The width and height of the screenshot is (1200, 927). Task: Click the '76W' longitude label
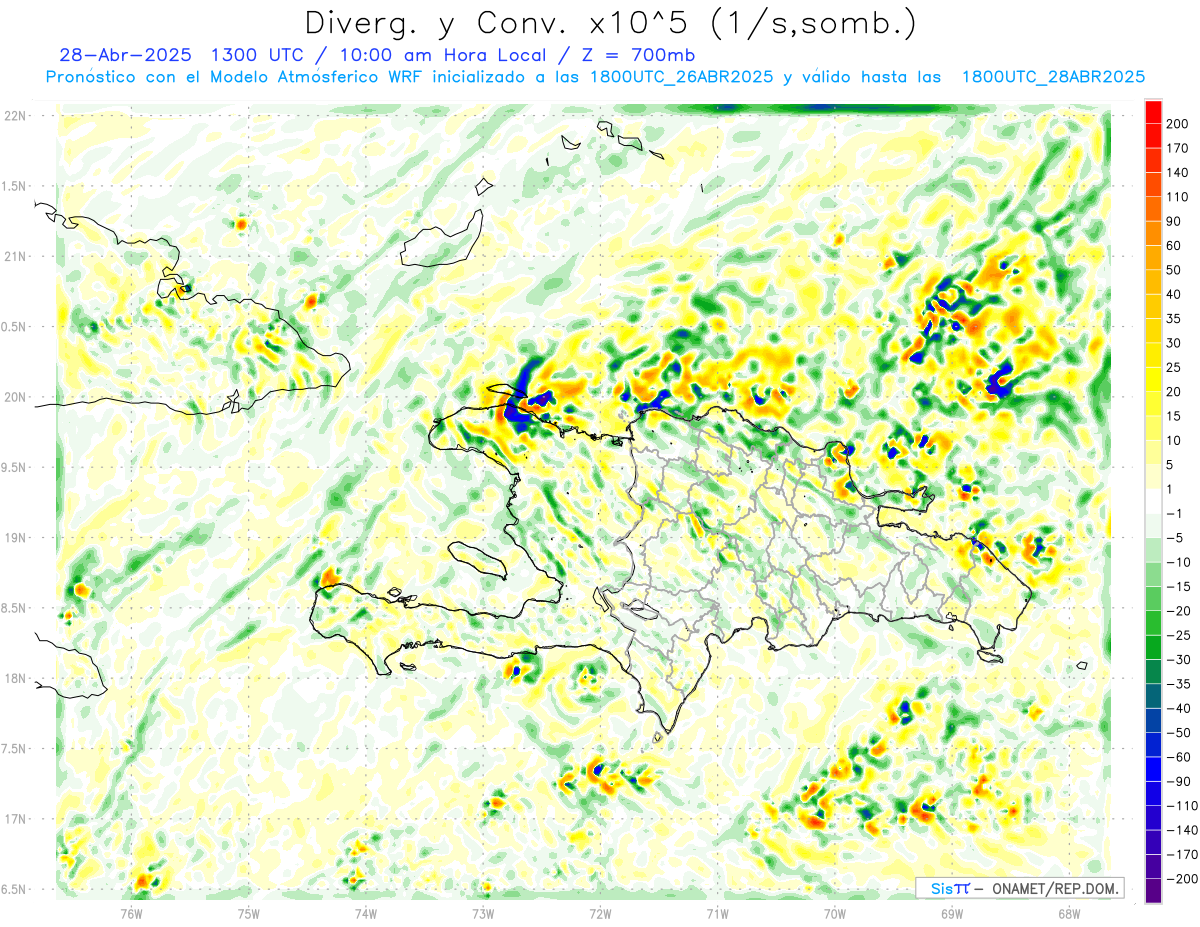(x=132, y=913)
